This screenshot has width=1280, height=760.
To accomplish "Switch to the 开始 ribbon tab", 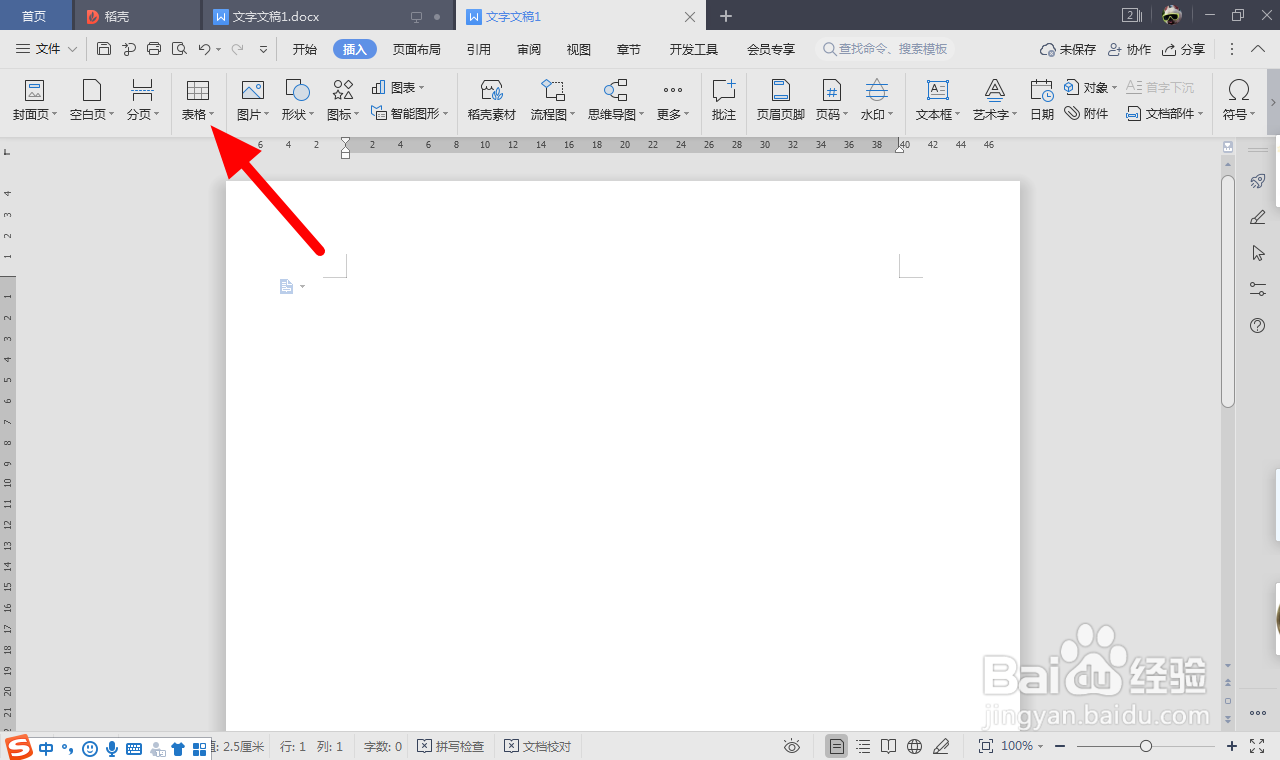I will point(304,49).
